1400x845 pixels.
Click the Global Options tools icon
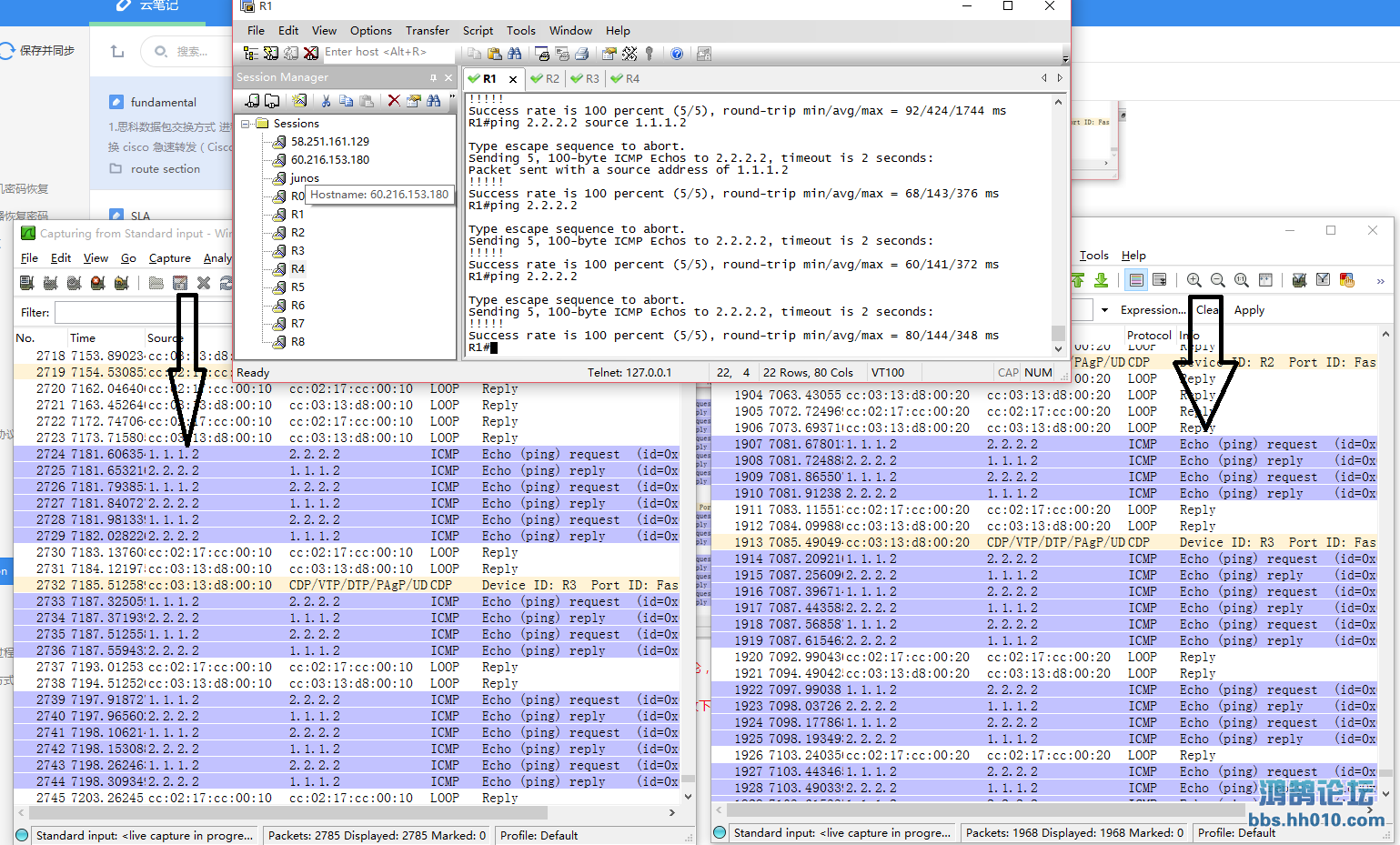pyautogui.click(x=629, y=54)
